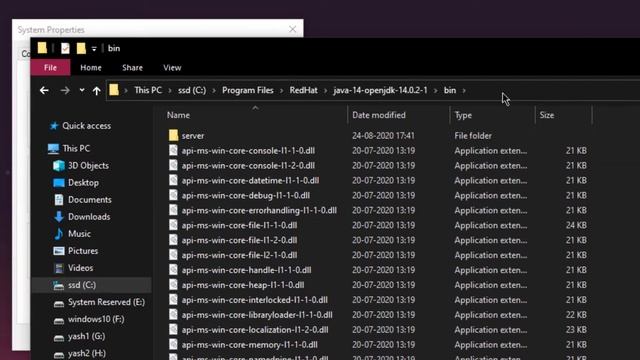The width and height of the screenshot is (640, 360).
Task: Click the folder icon at the title bar's left end
Action: click(x=42, y=48)
